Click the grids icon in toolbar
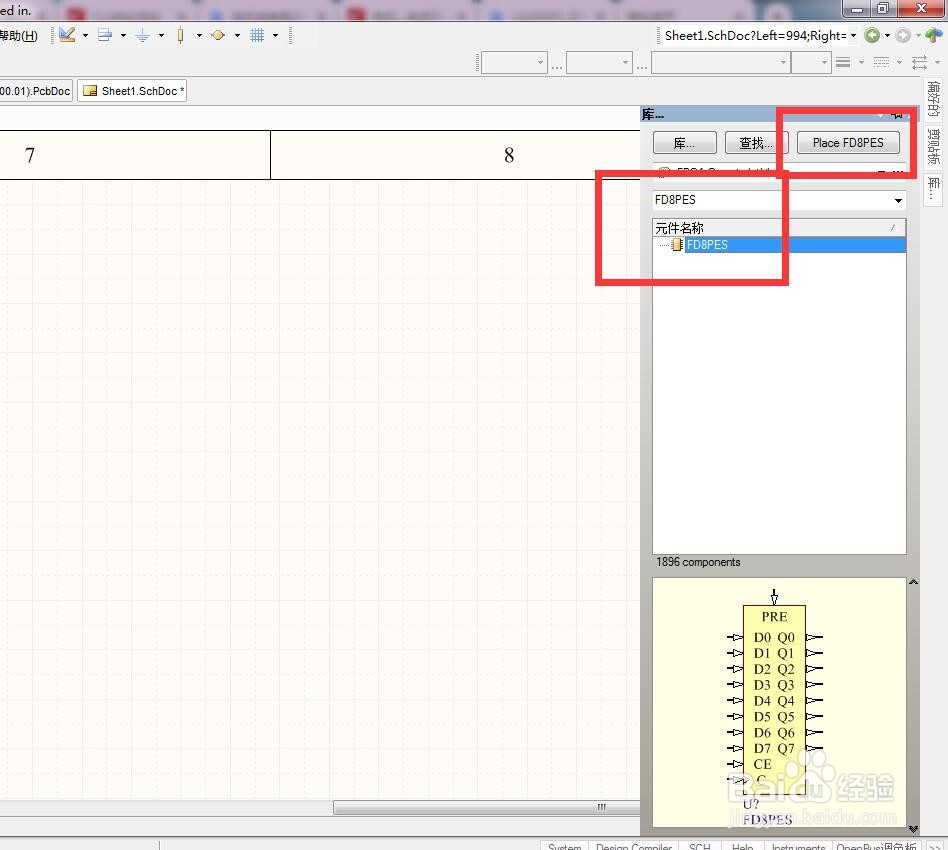 (257, 36)
